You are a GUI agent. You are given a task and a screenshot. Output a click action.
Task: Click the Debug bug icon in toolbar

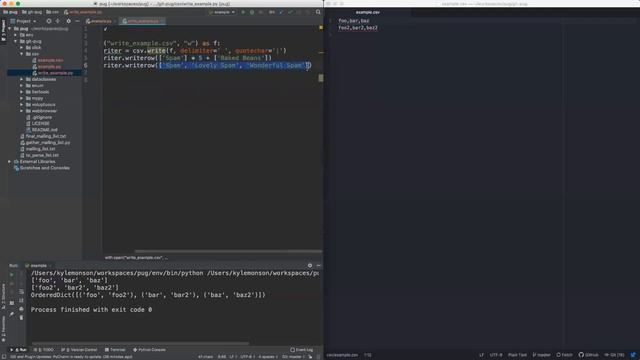tap(252, 12)
